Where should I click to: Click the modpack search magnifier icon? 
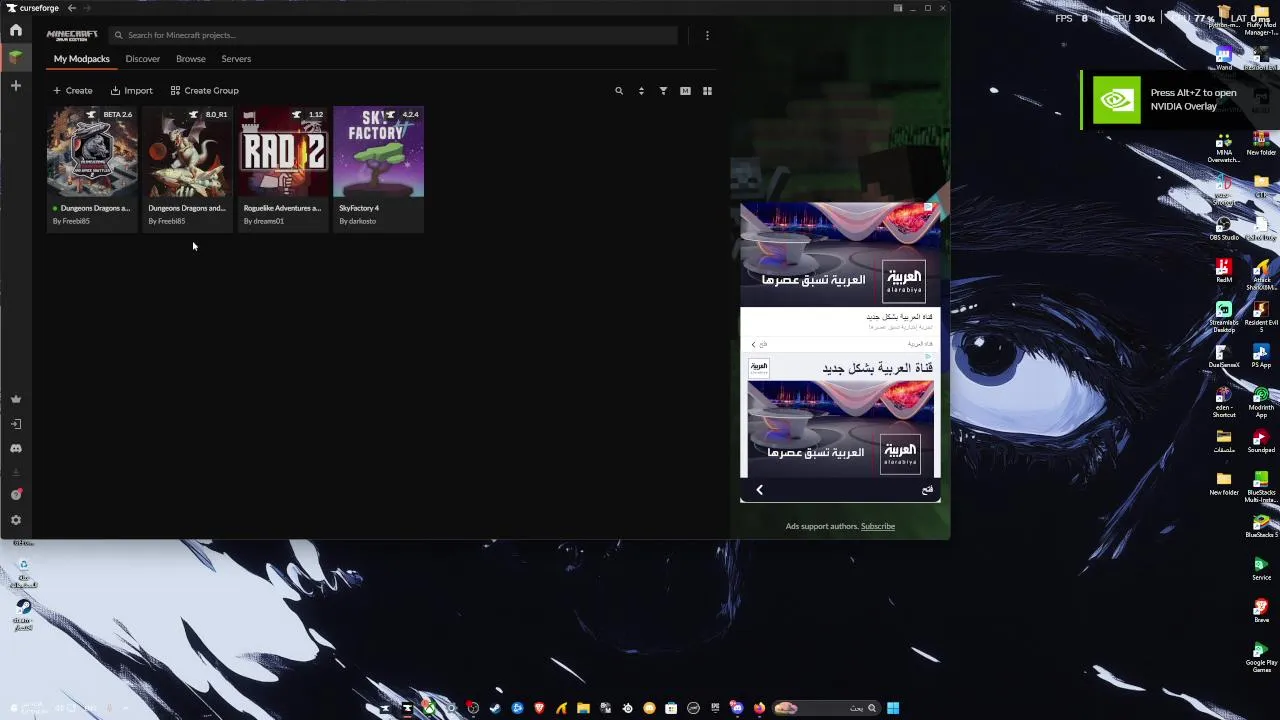click(619, 91)
